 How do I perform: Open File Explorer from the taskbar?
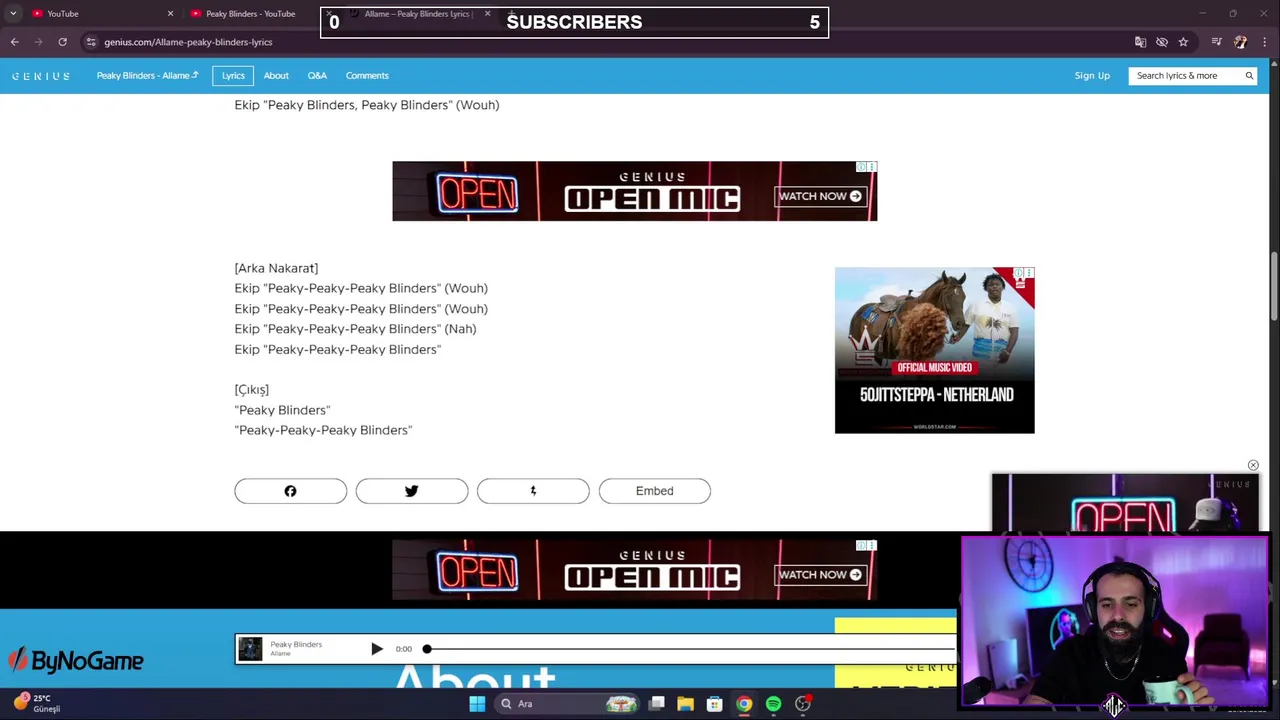(x=685, y=704)
